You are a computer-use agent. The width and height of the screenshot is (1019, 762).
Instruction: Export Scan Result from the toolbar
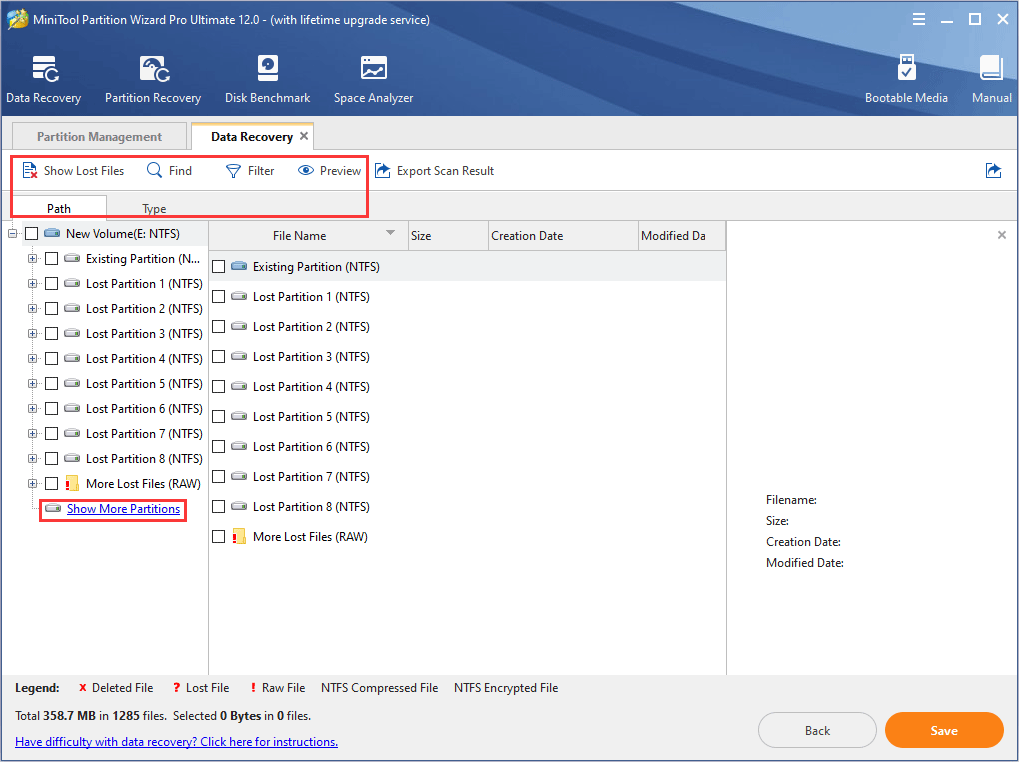434,171
